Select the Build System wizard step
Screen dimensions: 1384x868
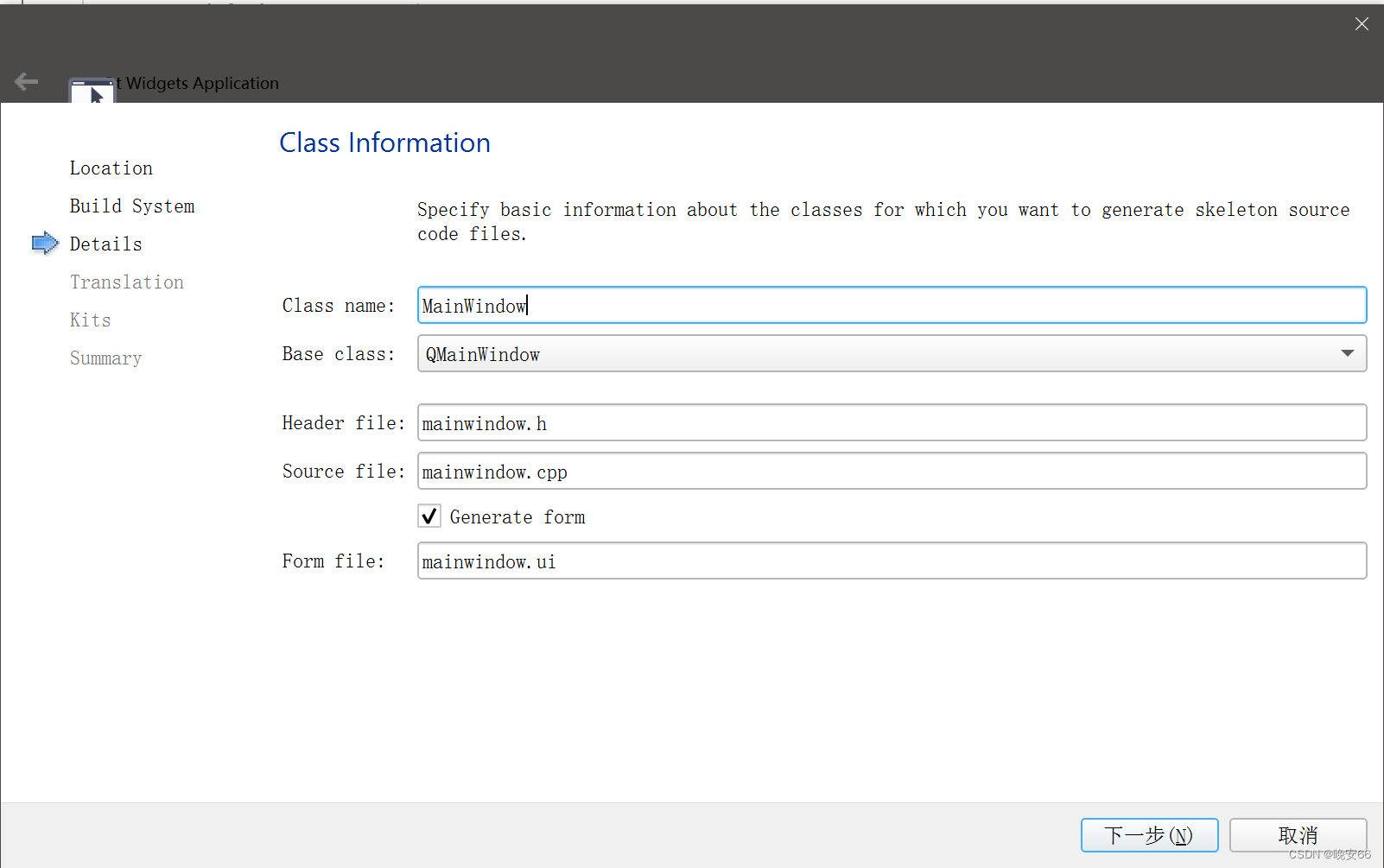pos(132,206)
